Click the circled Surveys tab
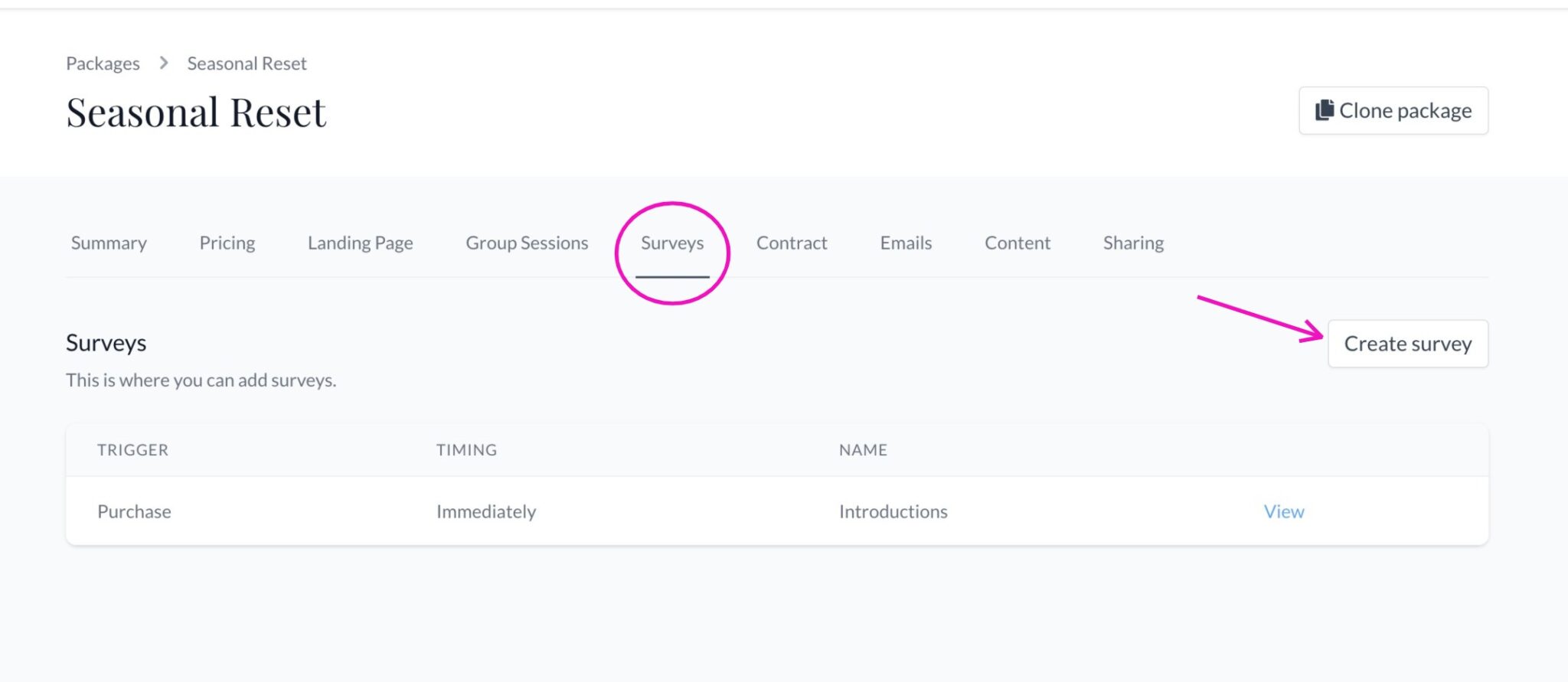Image resolution: width=1568 pixels, height=682 pixels. (x=672, y=243)
